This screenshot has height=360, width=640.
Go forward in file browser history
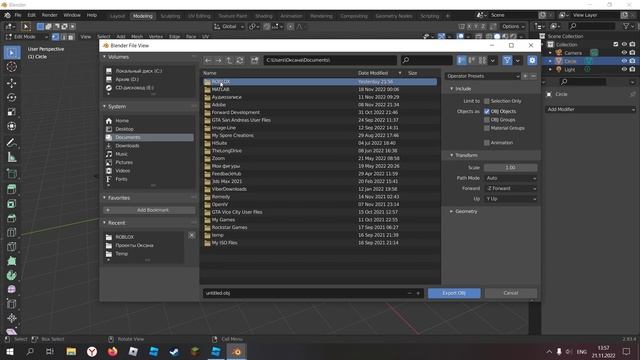click(x=219, y=60)
